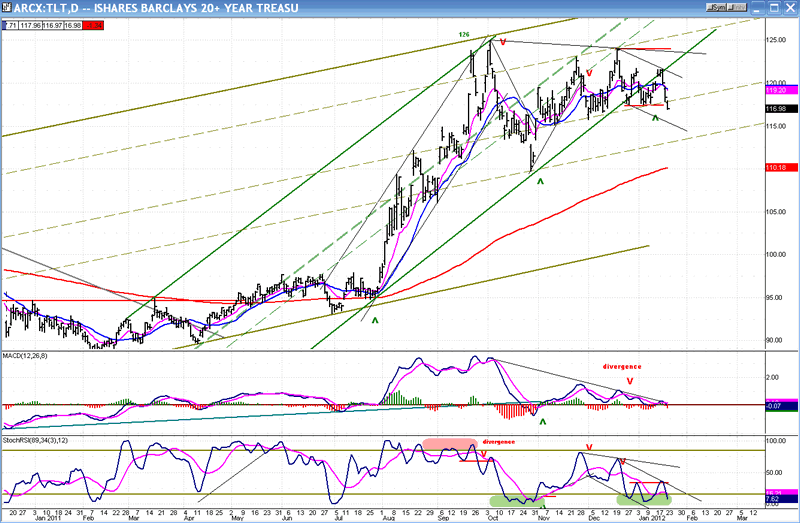Viewport: 800px width, 523px height.
Task: Click the red -1.34 net change box
Action: click(93, 25)
